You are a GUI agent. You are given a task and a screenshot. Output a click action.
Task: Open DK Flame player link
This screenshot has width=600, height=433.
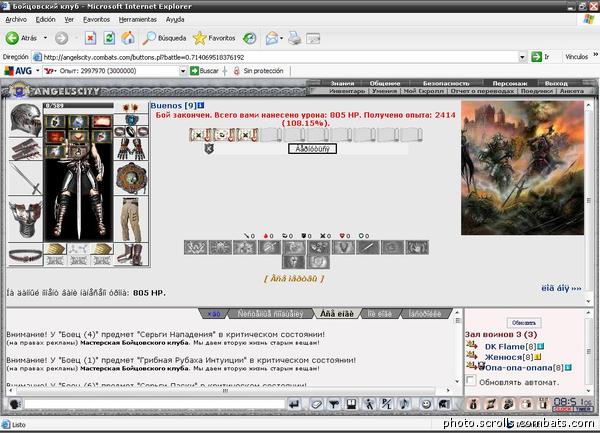506,347
